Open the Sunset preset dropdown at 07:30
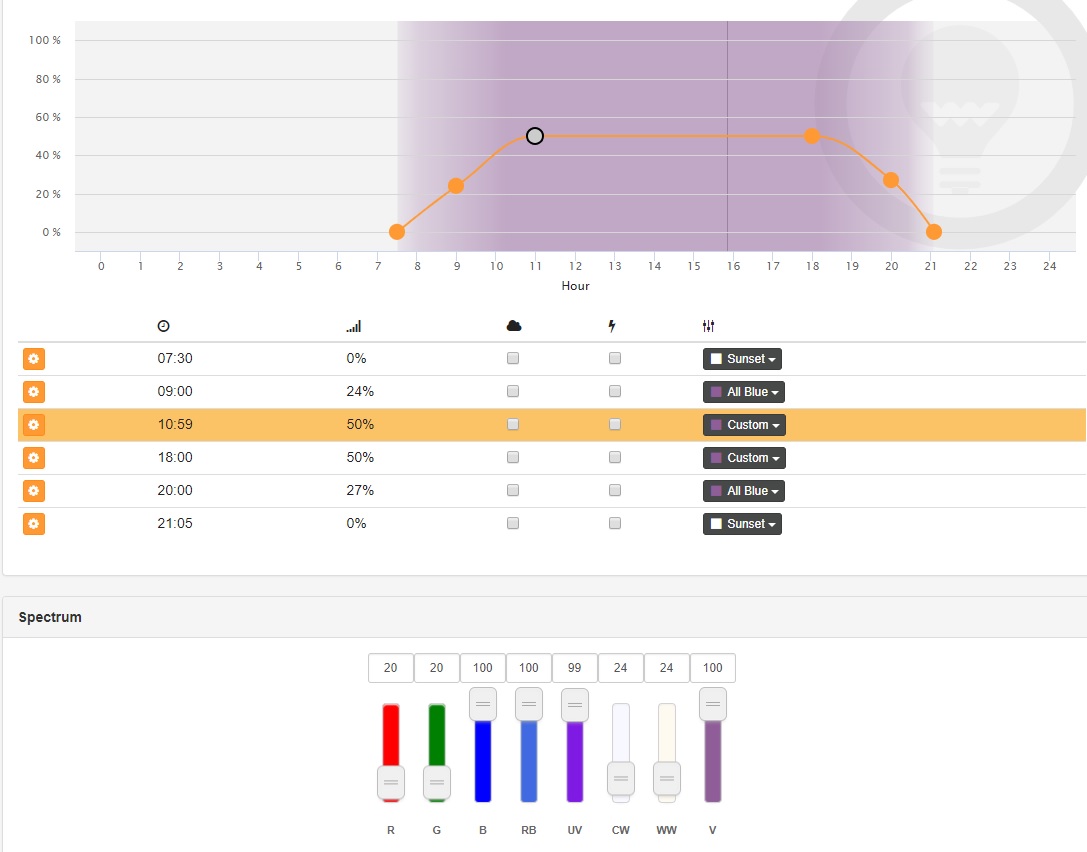This screenshot has height=852, width=1087. click(x=742, y=359)
